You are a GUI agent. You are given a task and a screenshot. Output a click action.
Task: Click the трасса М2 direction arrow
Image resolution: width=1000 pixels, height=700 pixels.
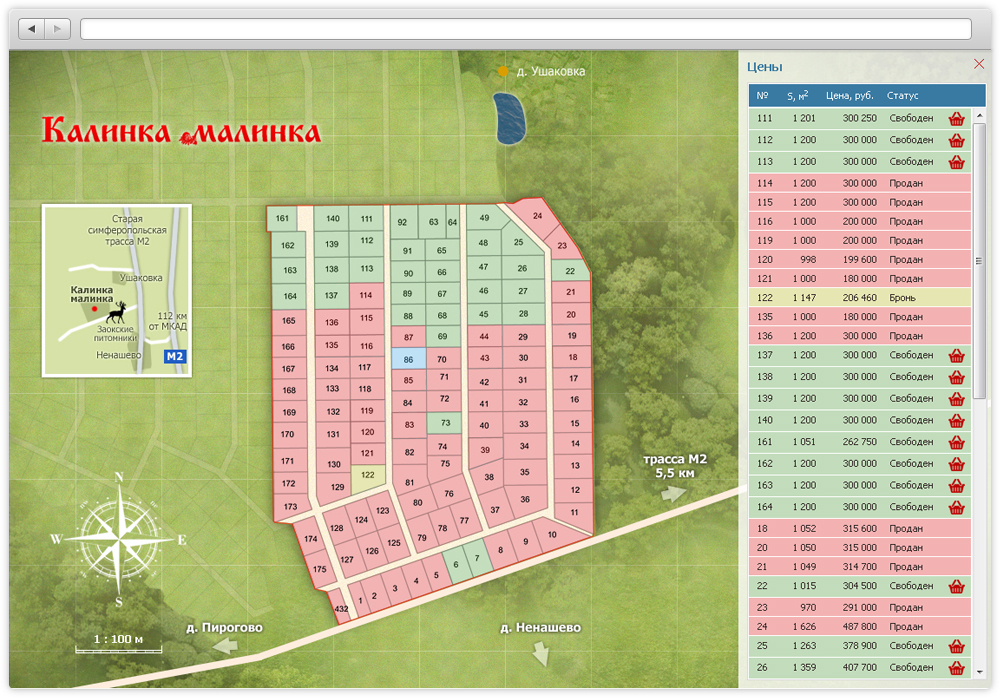673,493
